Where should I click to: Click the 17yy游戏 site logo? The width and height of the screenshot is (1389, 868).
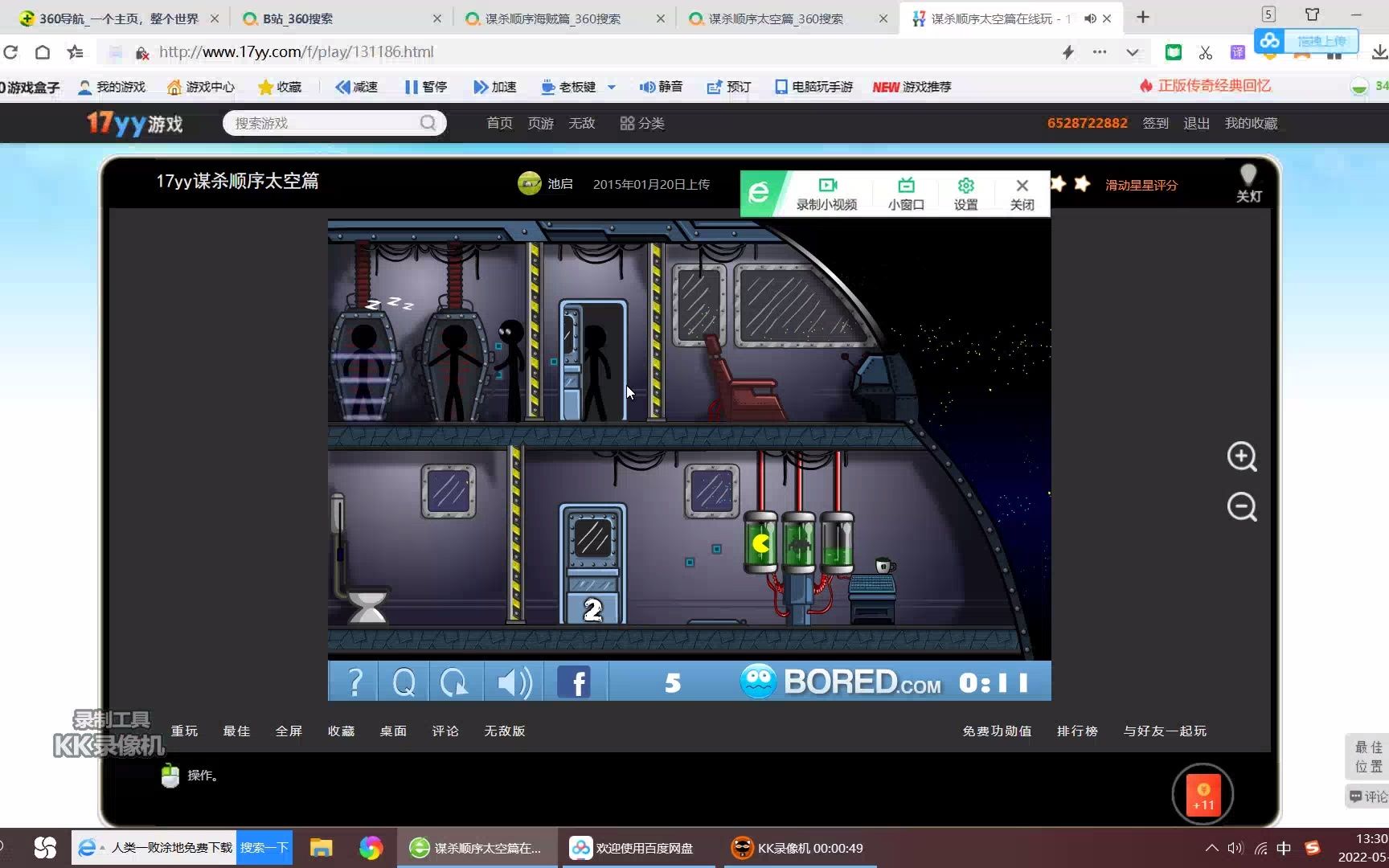pyautogui.click(x=135, y=123)
